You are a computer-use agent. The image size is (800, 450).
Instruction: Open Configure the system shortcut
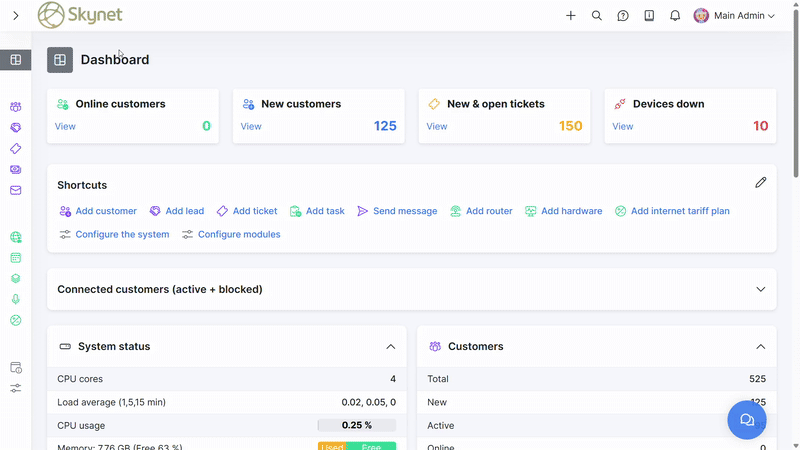click(114, 234)
